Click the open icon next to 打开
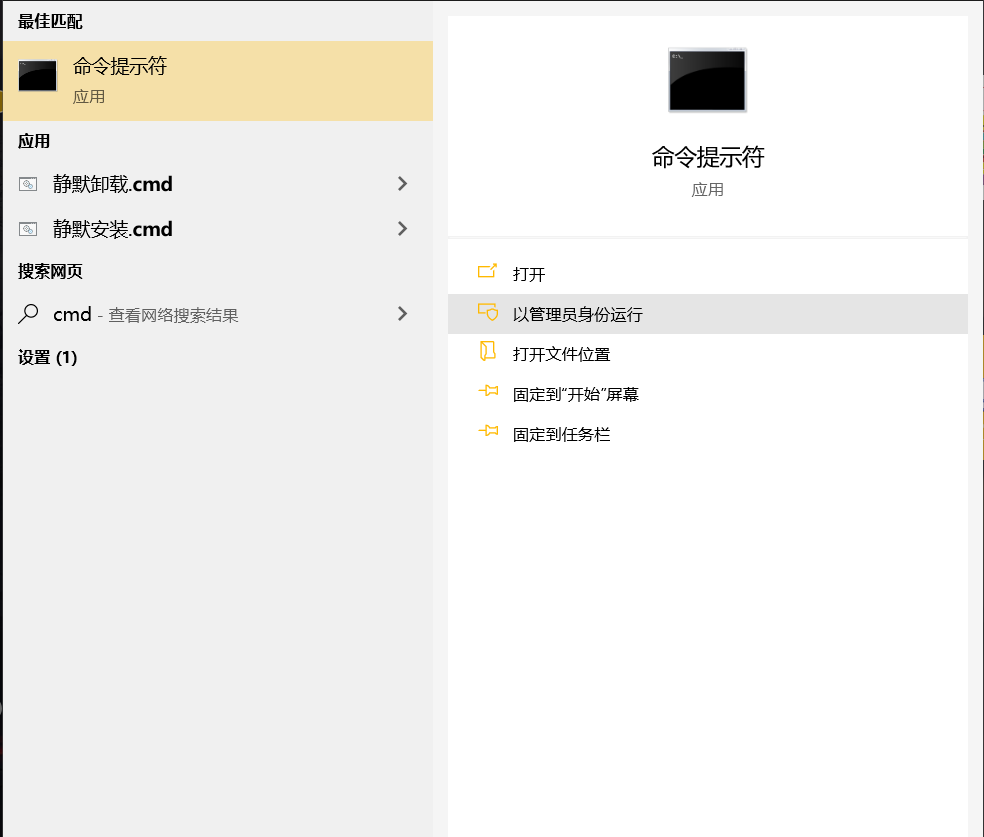 pyautogui.click(x=488, y=271)
